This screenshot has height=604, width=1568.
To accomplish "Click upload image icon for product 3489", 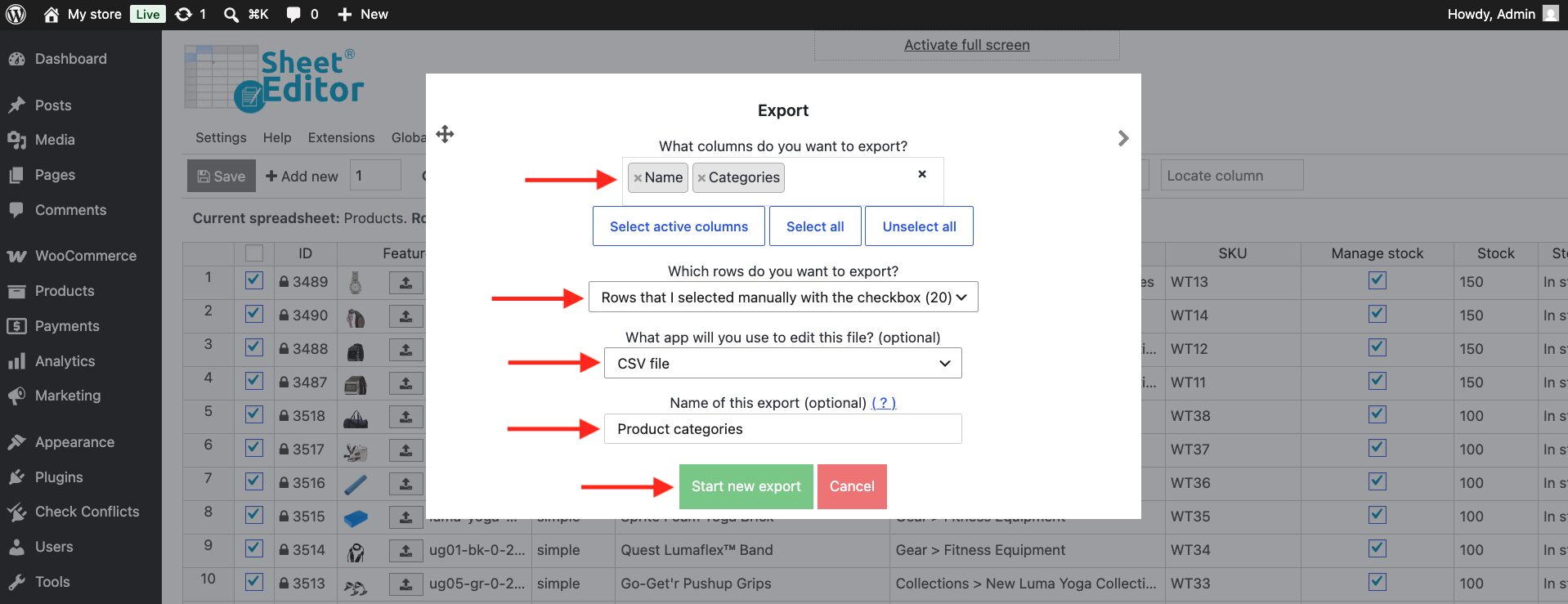I will (x=405, y=283).
